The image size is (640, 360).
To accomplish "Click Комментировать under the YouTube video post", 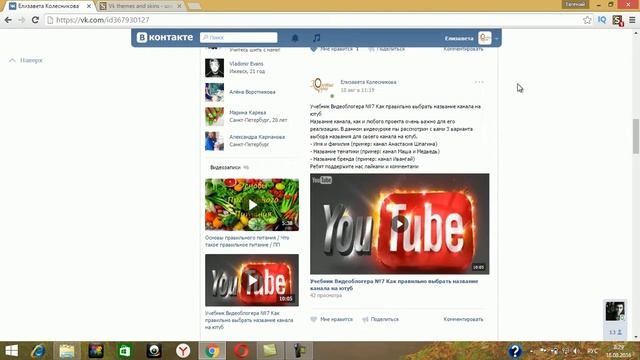I will click(x=463, y=319).
